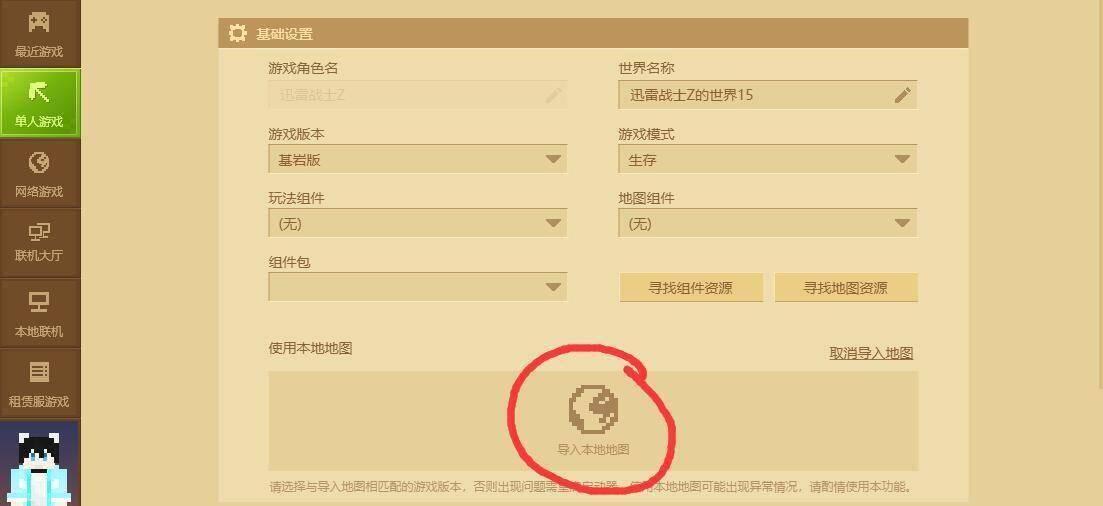Click the 基础设置 gear icon

click(238, 33)
